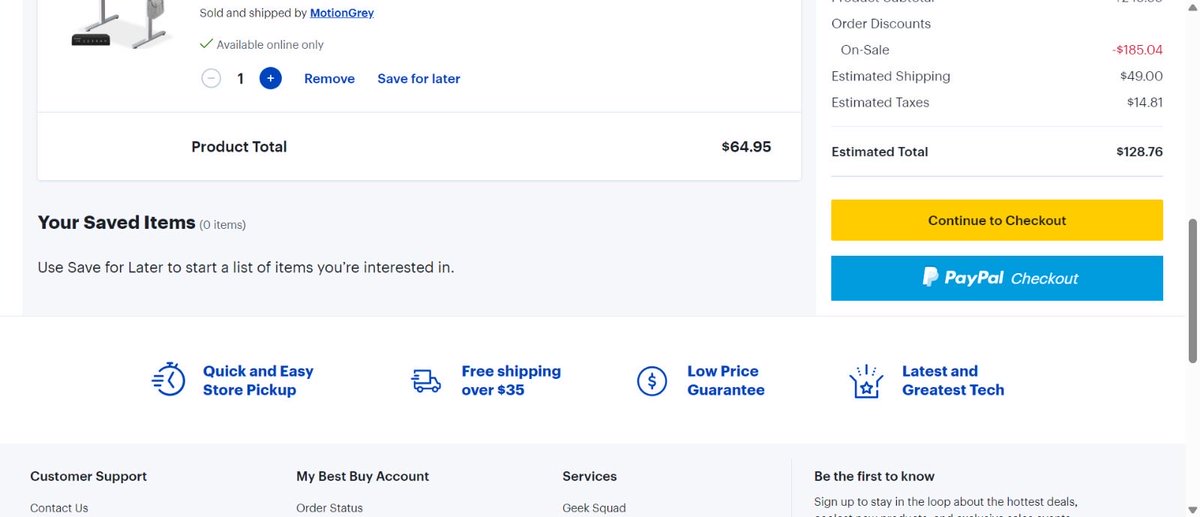Screen dimensions: 1200x517
Task: Choose Save for later on the item
Action: pos(419,78)
